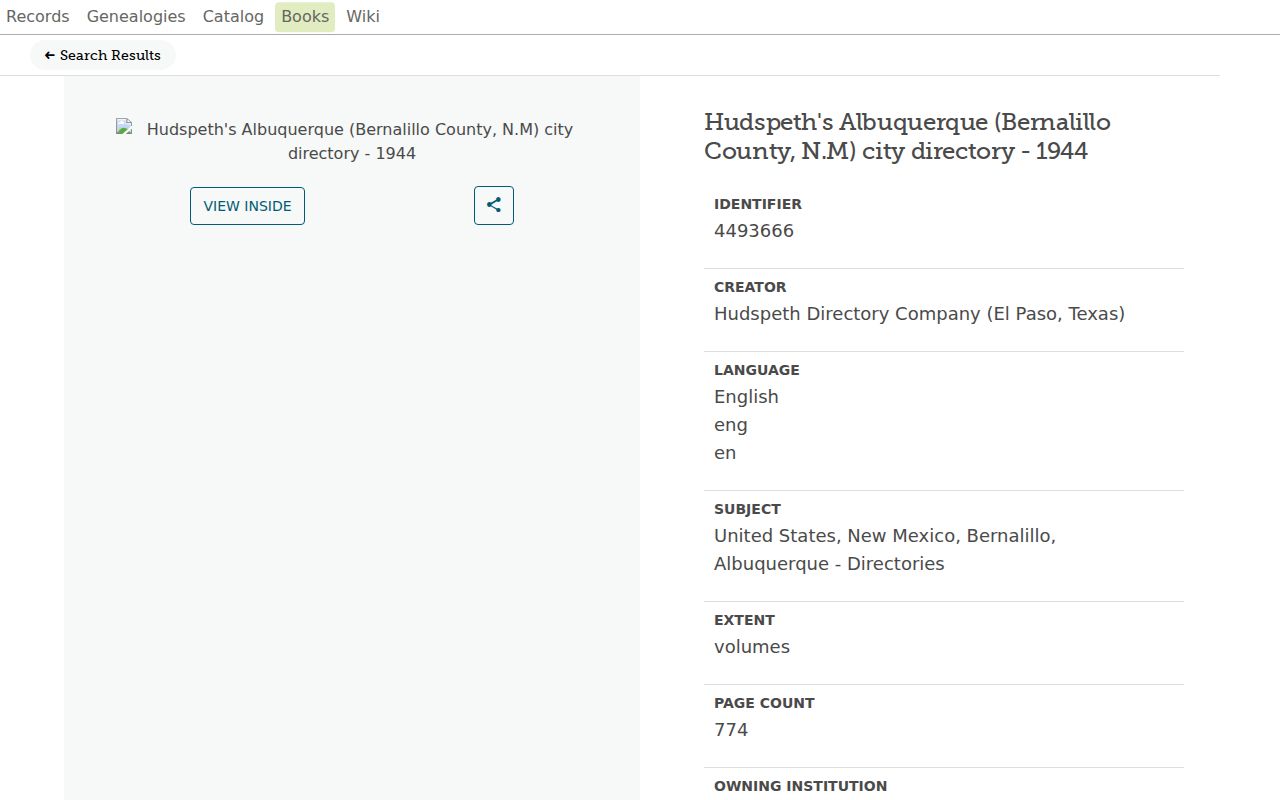Click the OWNING INSTITUTION label

(800, 786)
